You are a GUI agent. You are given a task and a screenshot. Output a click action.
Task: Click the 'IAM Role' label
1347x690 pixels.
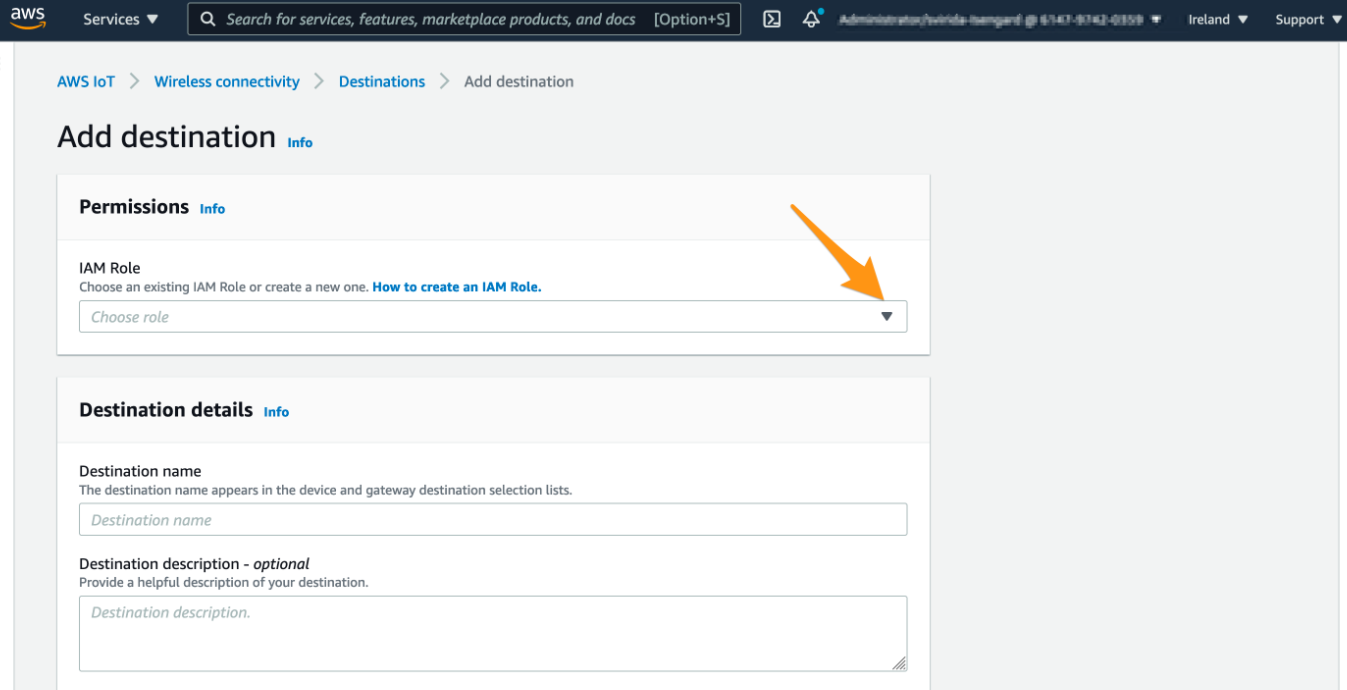(x=110, y=268)
